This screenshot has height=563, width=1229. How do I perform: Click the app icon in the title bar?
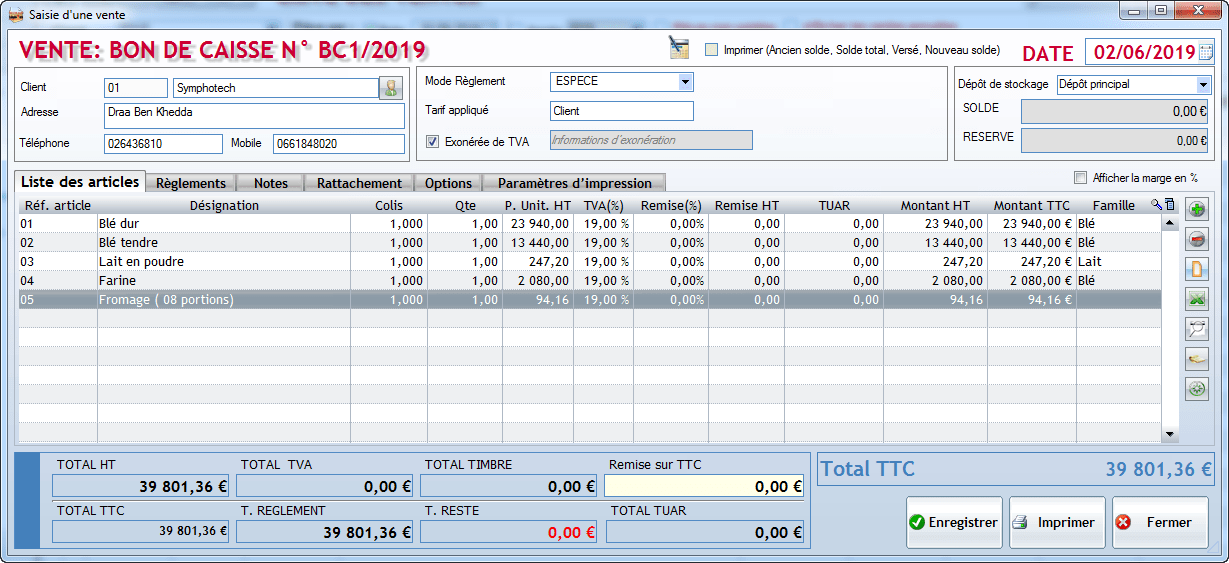point(15,13)
